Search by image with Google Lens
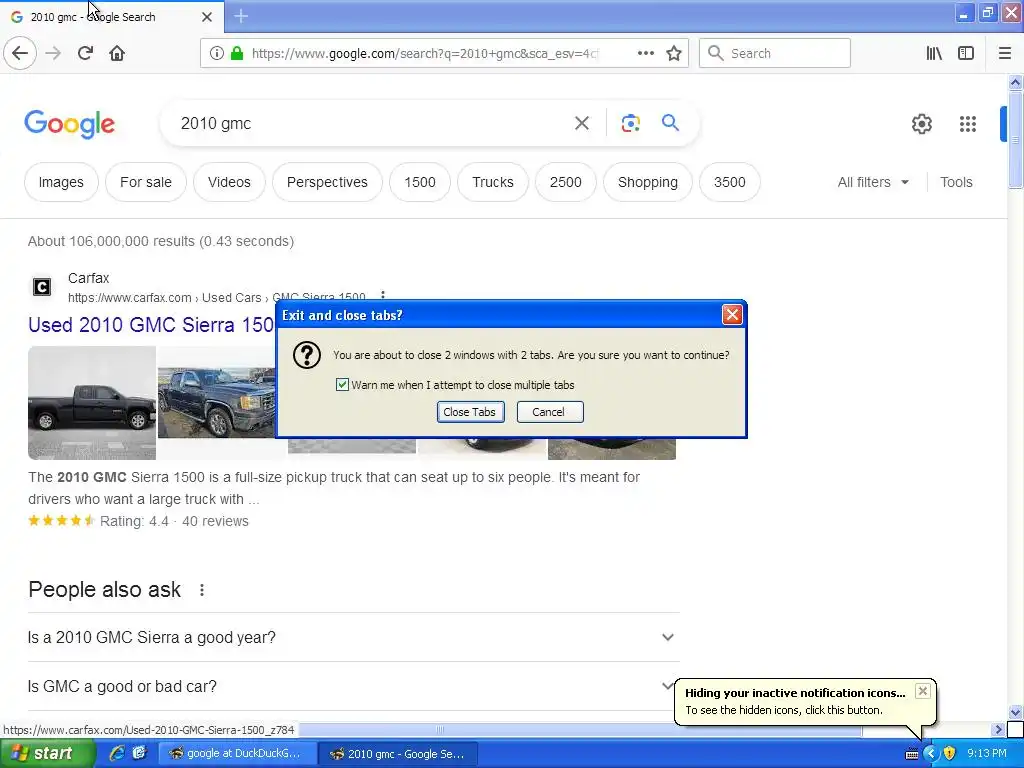1024x768 pixels. 630,123
